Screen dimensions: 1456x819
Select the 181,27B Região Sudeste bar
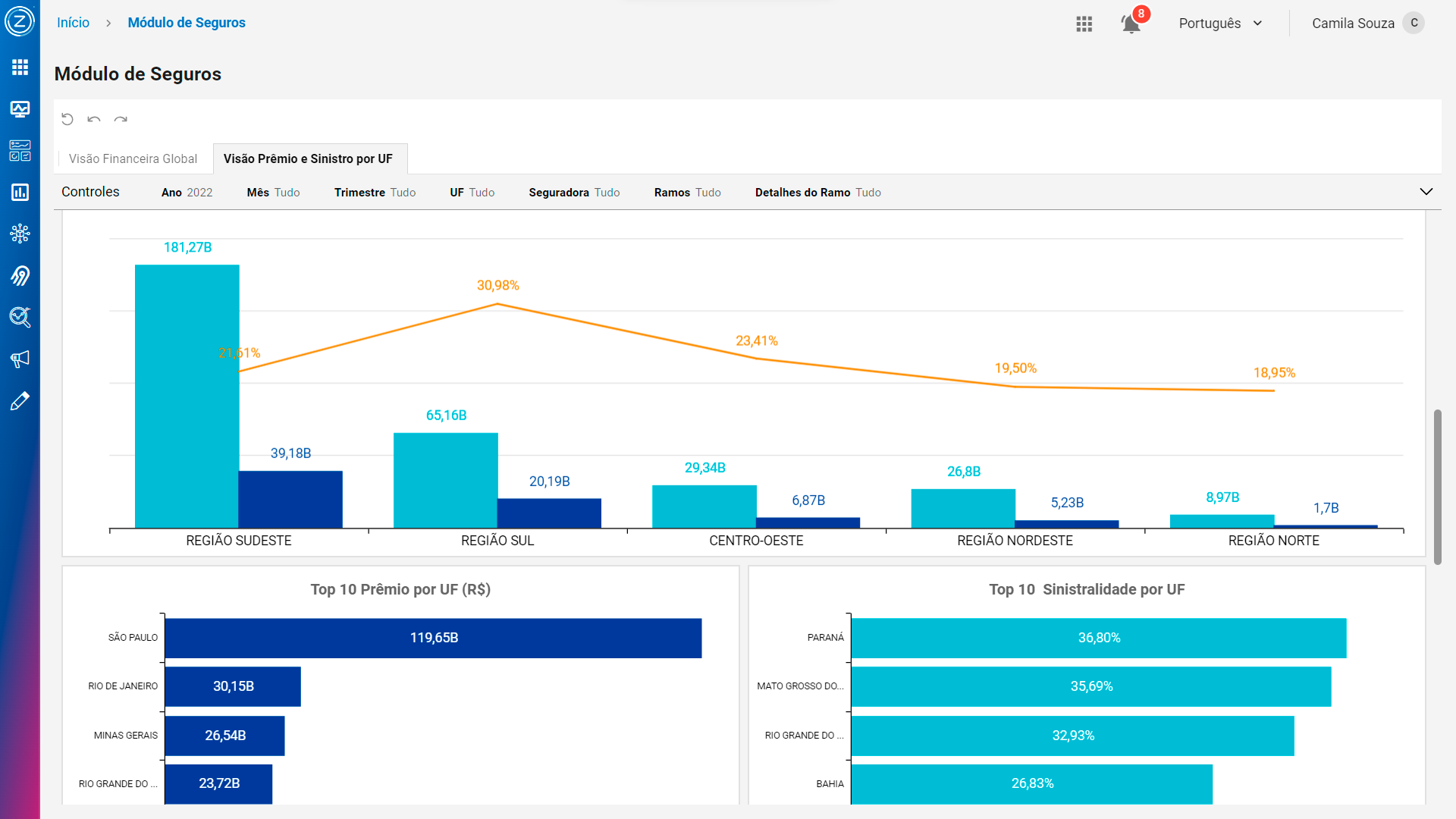(x=187, y=396)
